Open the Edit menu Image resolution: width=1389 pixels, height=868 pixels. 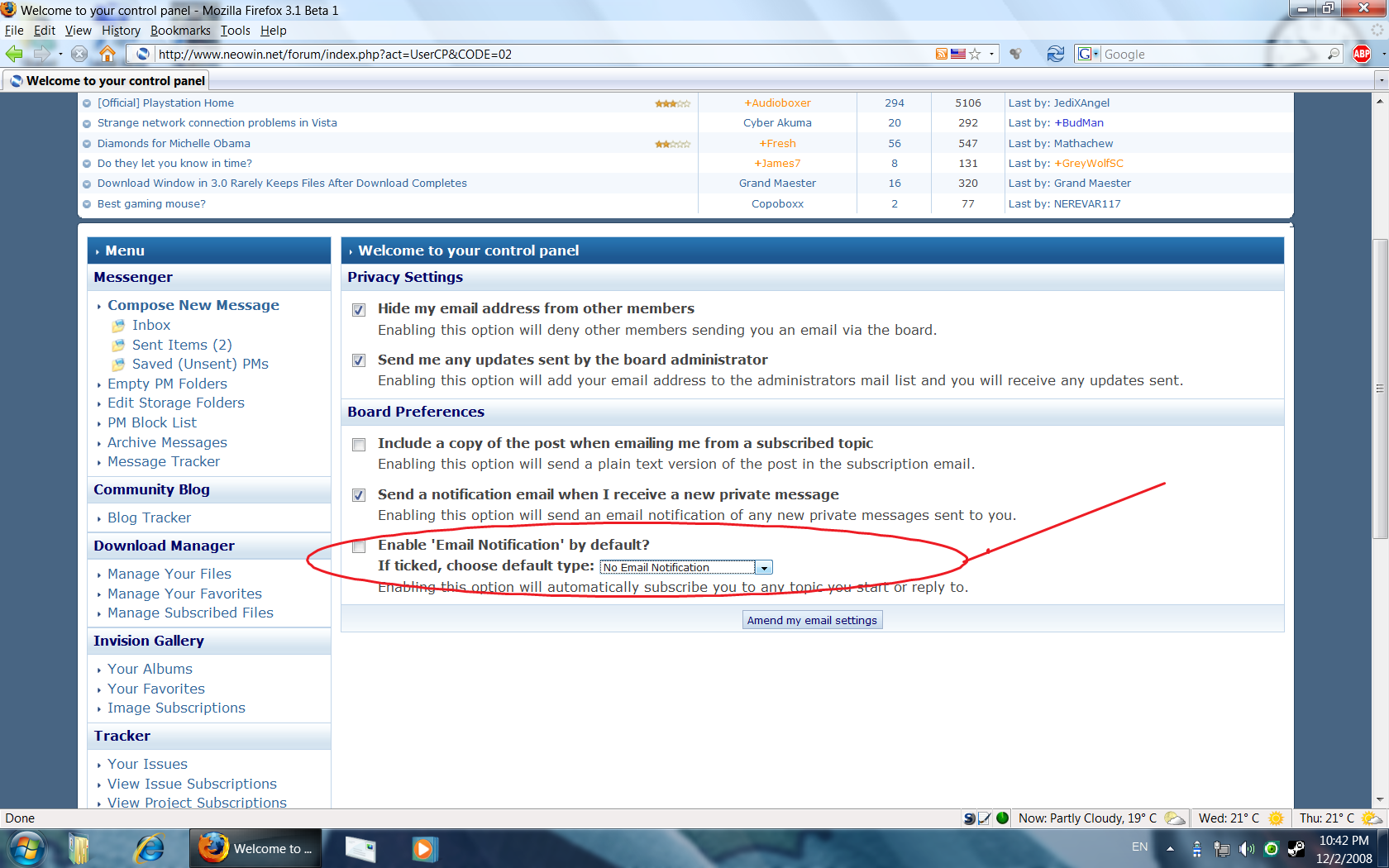coord(45,31)
